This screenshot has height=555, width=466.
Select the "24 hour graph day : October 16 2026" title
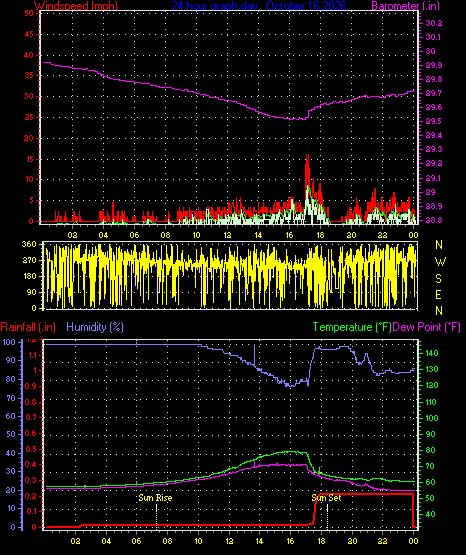[259, 6]
